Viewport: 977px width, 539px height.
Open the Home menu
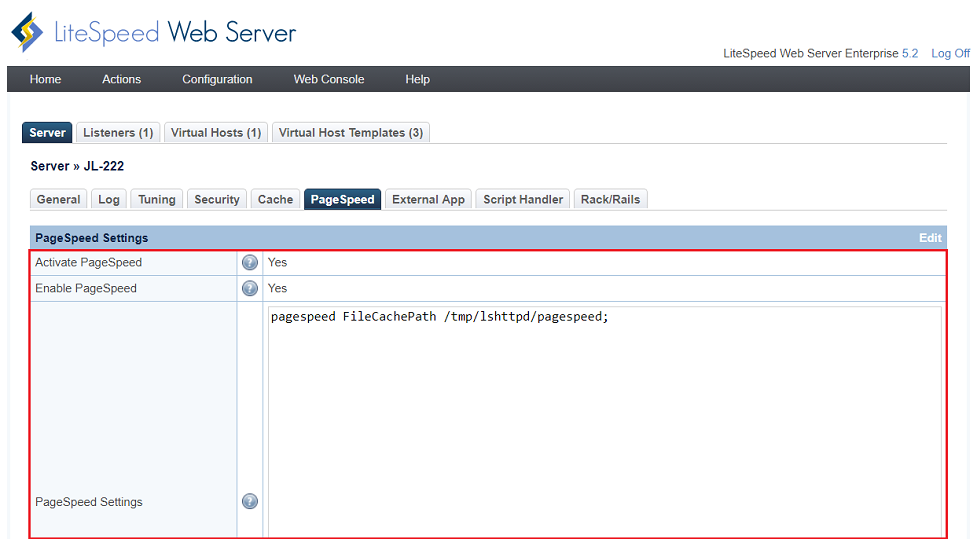pyautogui.click(x=45, y=79)
